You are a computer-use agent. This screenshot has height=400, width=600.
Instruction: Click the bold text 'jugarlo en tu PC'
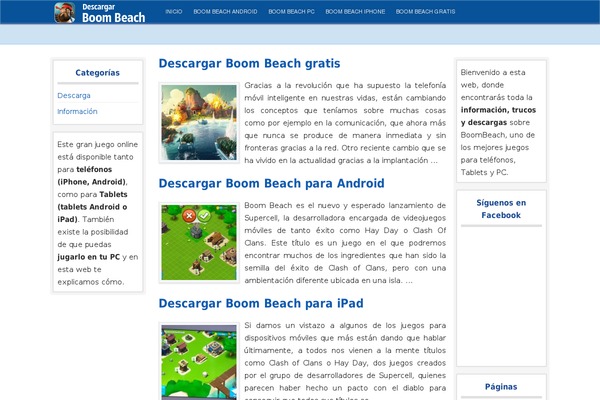tap(89, 257)
